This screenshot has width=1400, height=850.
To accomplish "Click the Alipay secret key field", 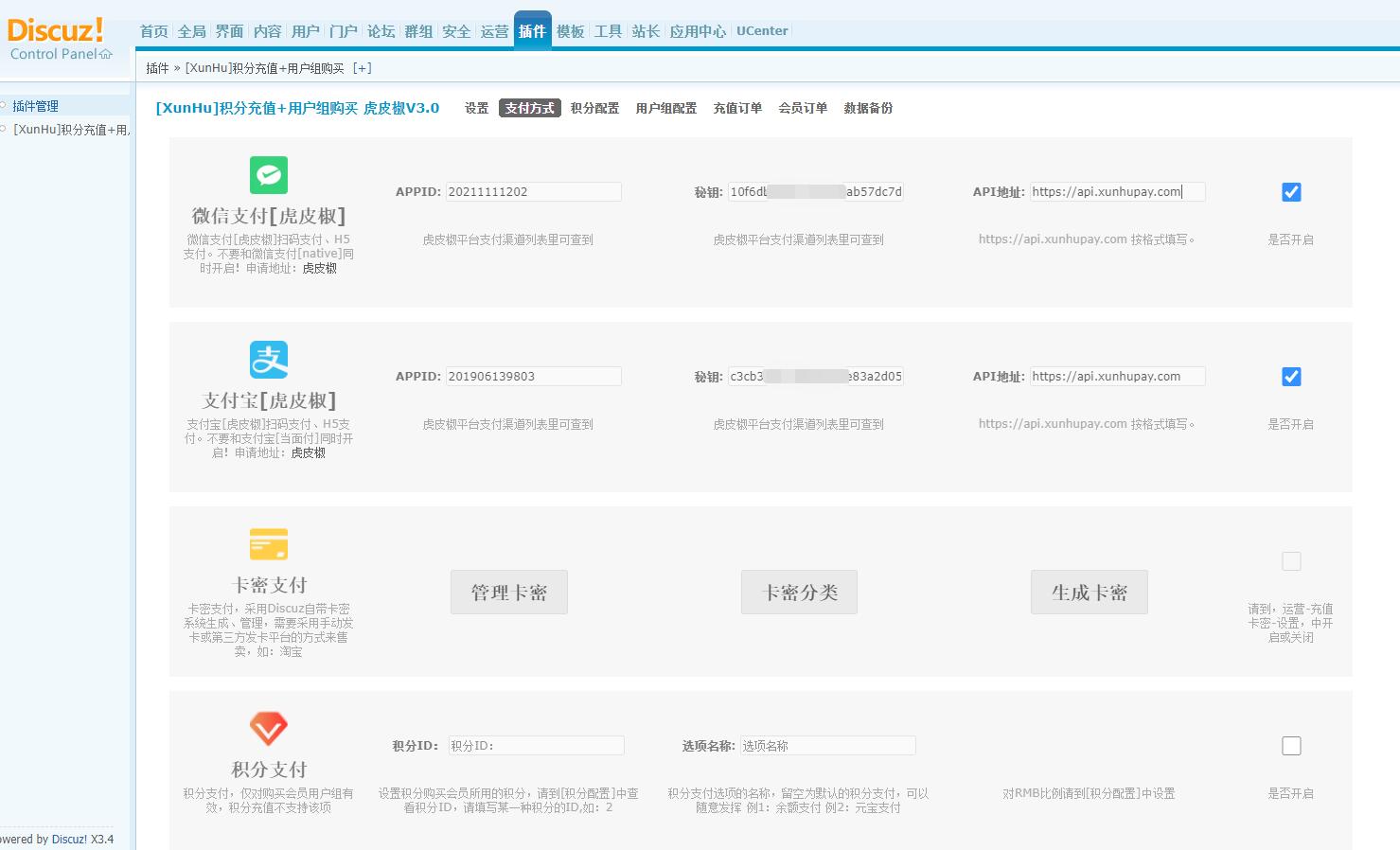I will pos(816,377).
